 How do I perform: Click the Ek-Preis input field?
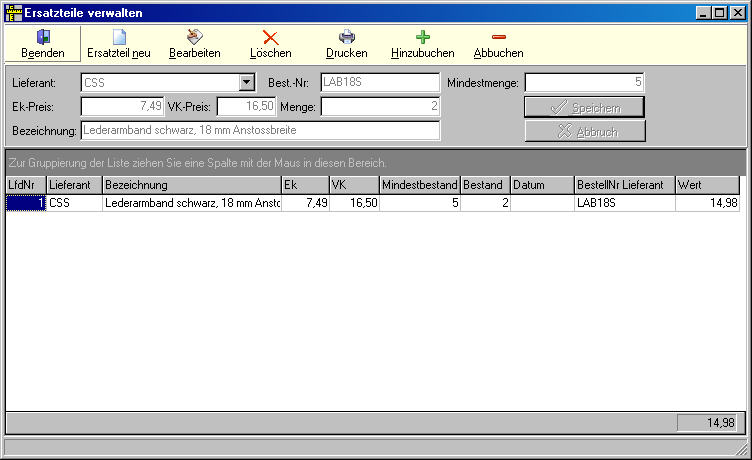point(122,106)
